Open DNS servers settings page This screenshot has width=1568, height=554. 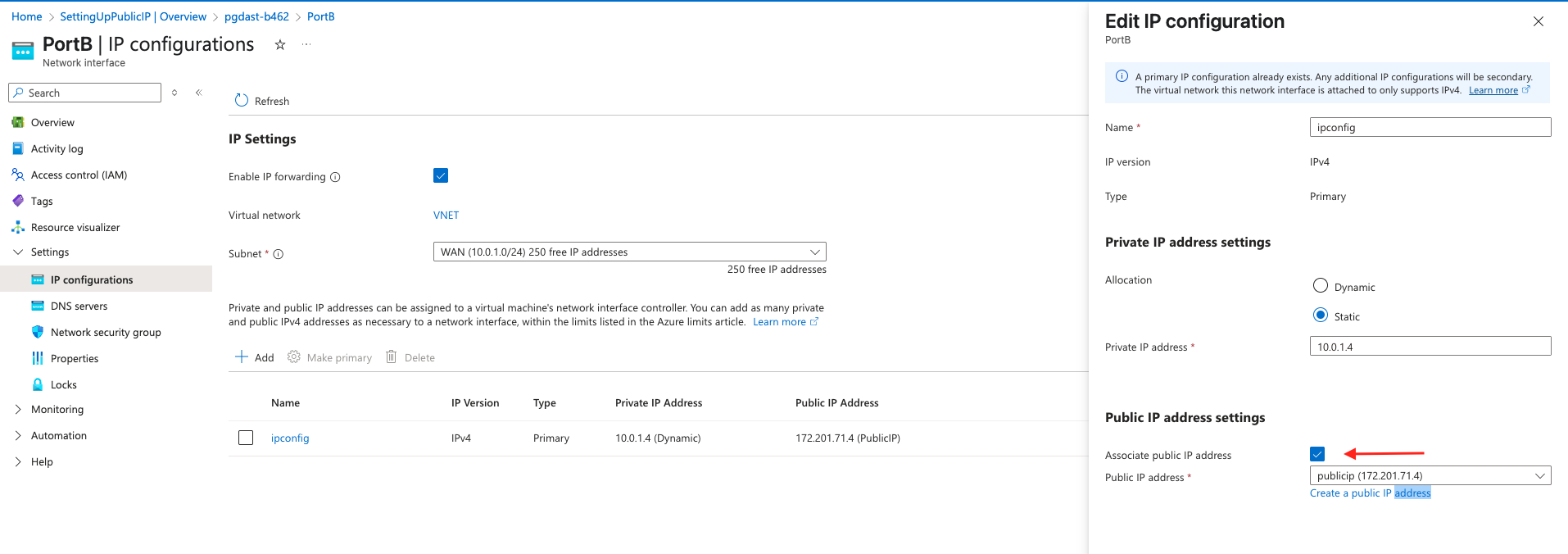(79, 307)
